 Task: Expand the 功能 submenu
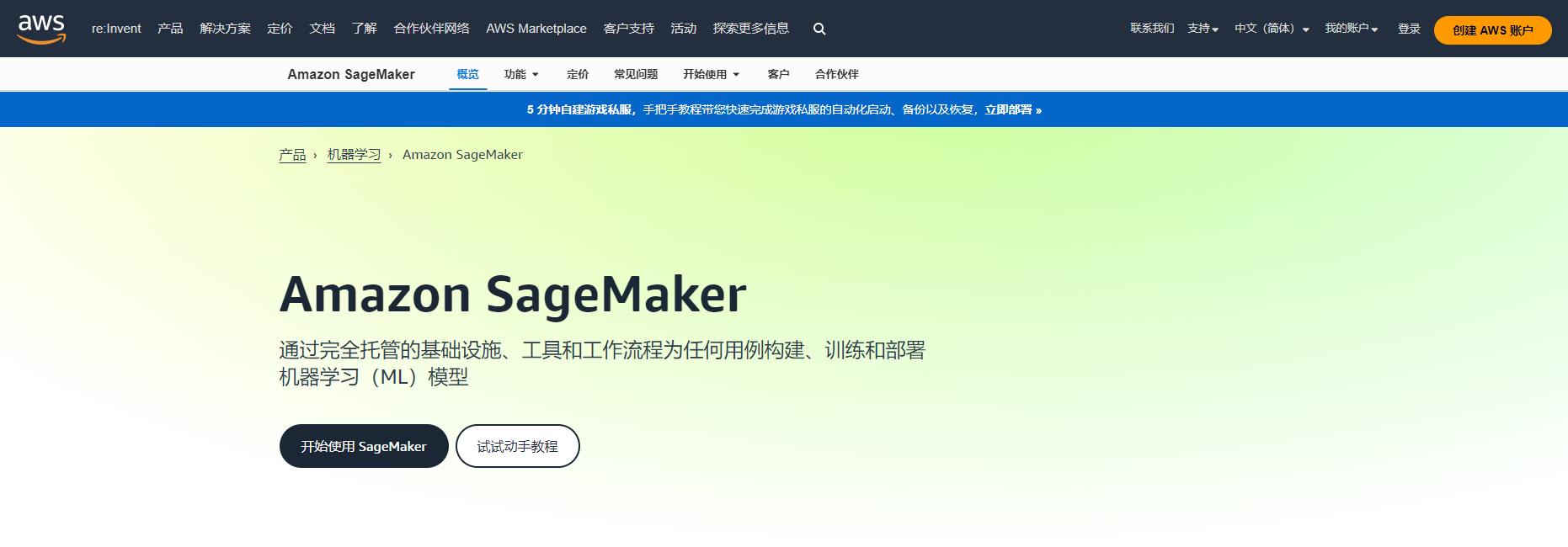tap(521, 74)
